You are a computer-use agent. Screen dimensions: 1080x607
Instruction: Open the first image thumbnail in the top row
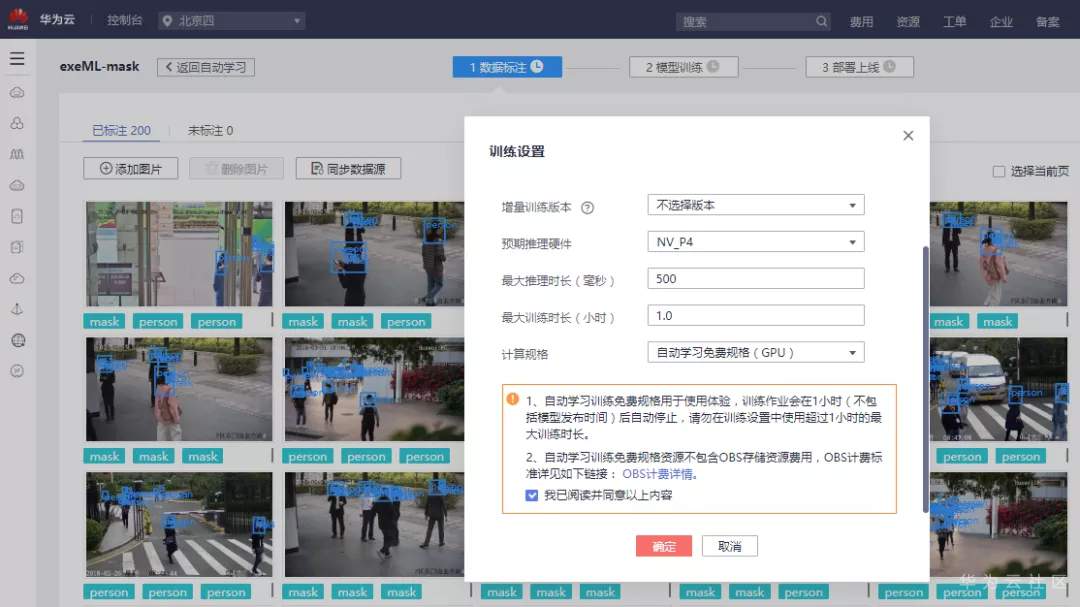click(x=179, y=254)
